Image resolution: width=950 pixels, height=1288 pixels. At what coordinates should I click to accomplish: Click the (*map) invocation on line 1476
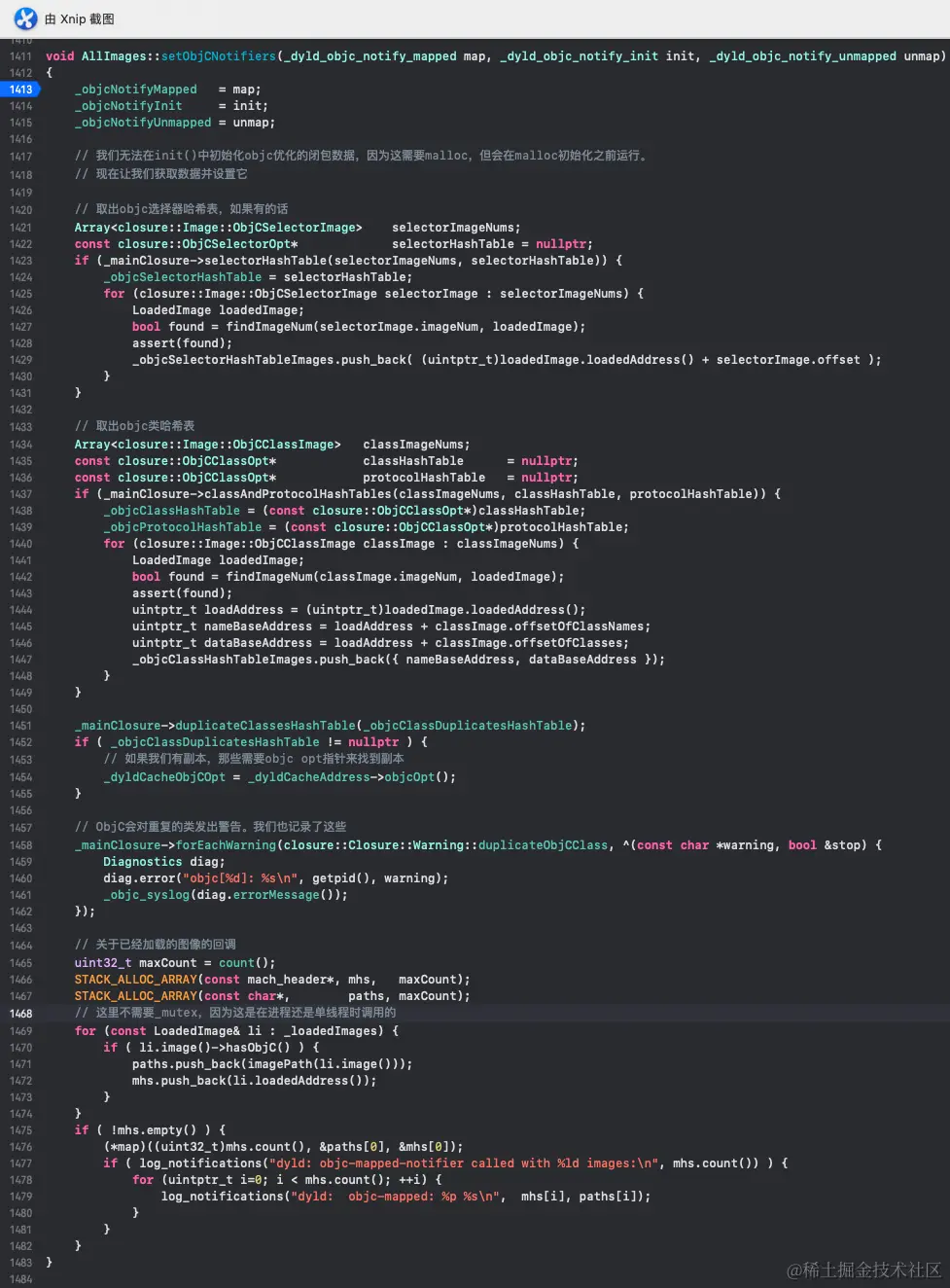coord(283,1147)
